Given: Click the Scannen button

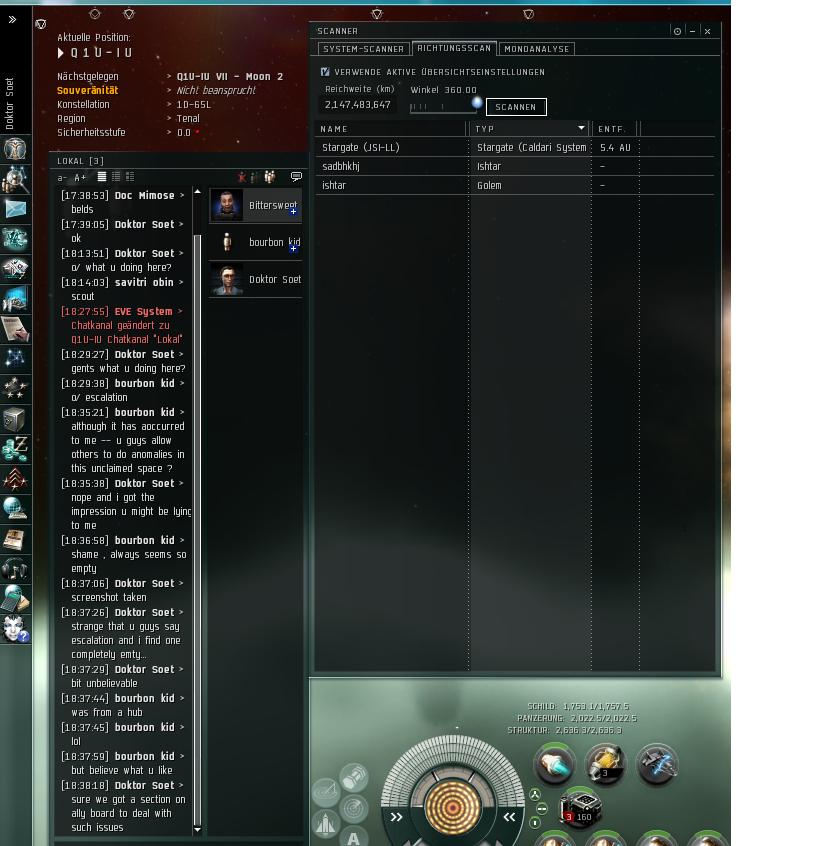Looking at the screenshot, I should pos(516,107).
